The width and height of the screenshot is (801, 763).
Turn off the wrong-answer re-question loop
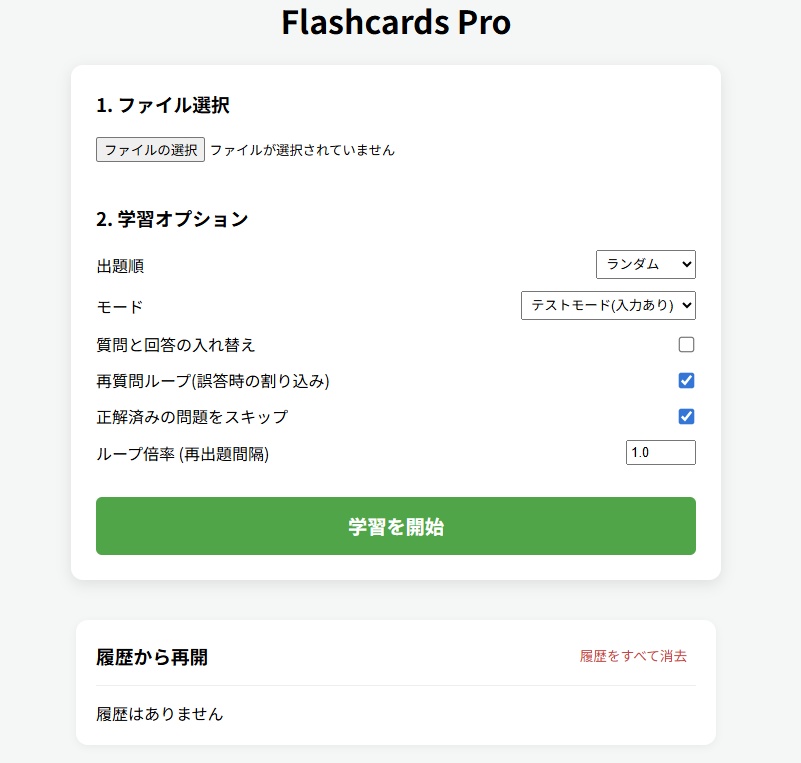coord(687,380)
